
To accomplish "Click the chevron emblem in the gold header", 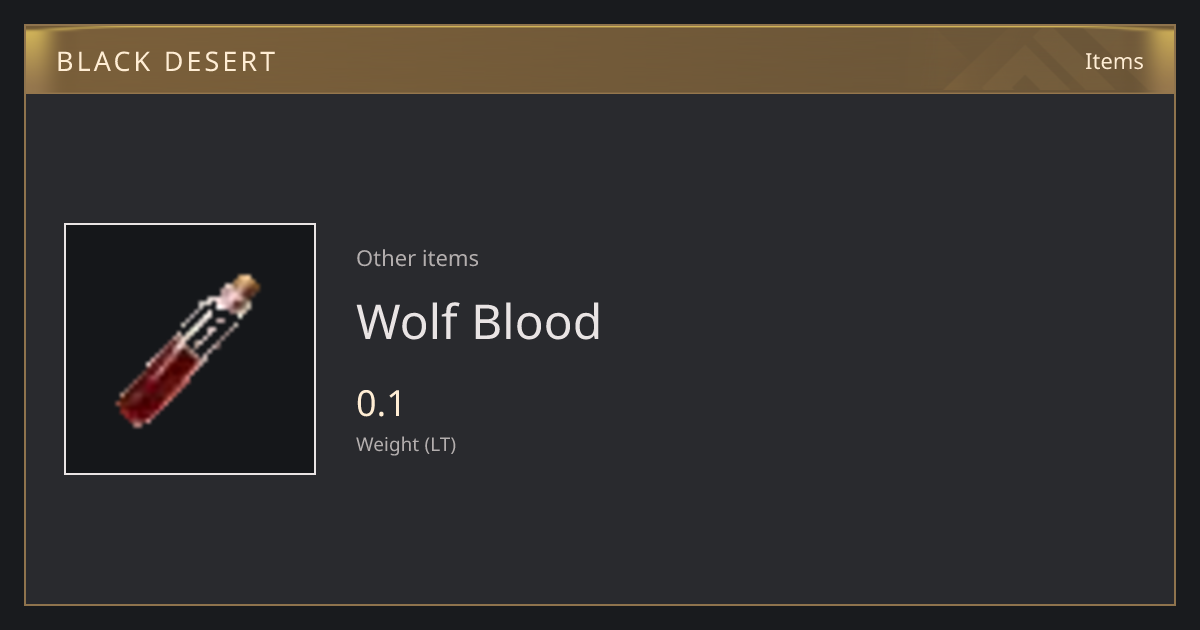I will (x=1040, y=60).
